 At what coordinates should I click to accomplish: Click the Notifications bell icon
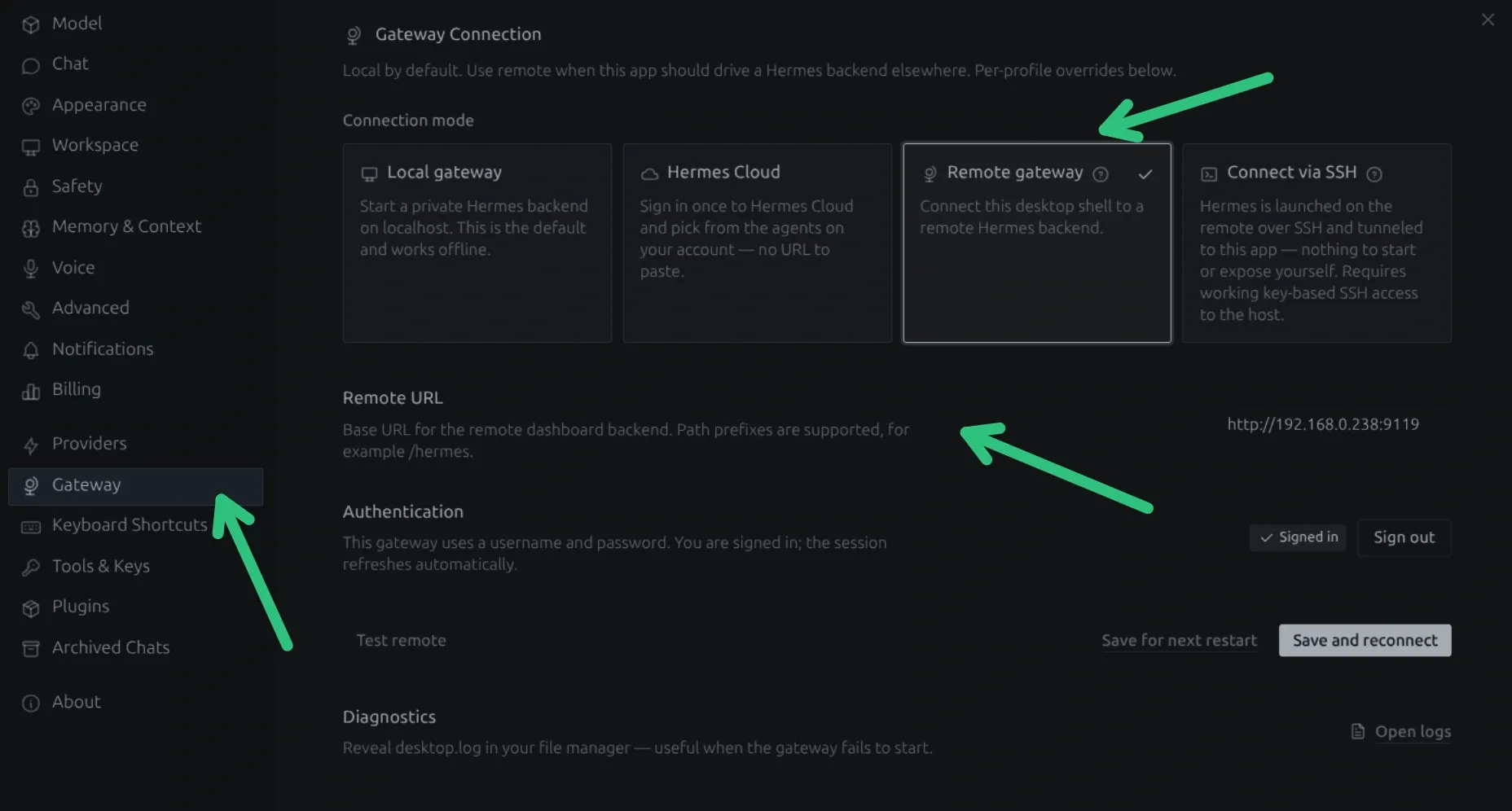point(31,350)
